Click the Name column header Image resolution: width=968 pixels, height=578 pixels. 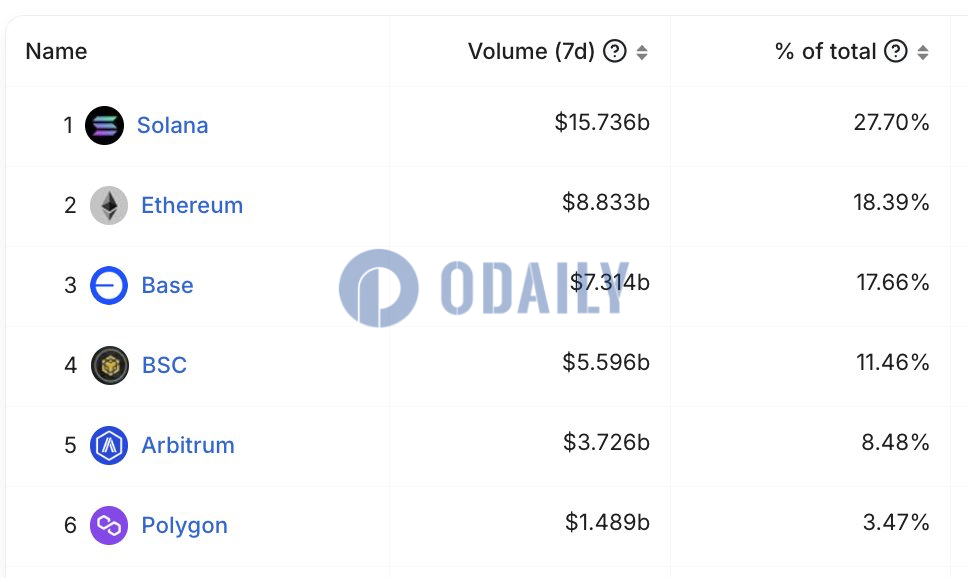click(x=56, y=51)
